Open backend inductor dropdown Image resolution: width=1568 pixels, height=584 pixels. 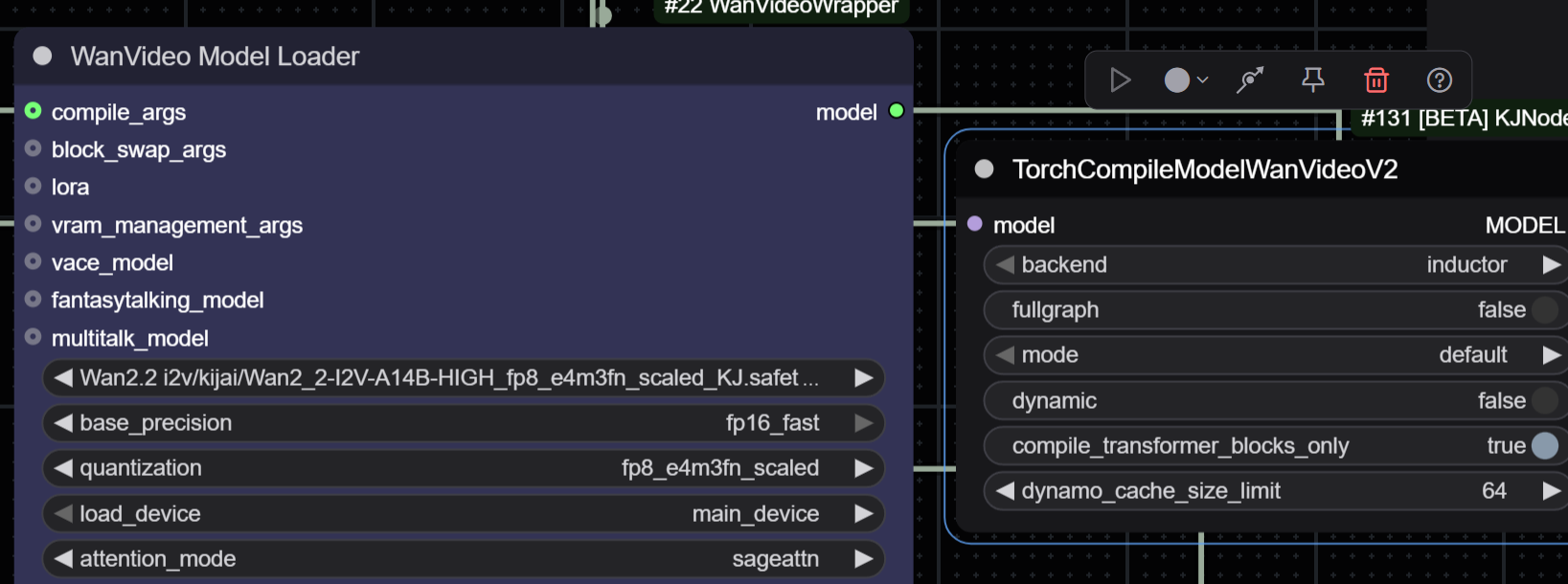tap(1276, 265)
